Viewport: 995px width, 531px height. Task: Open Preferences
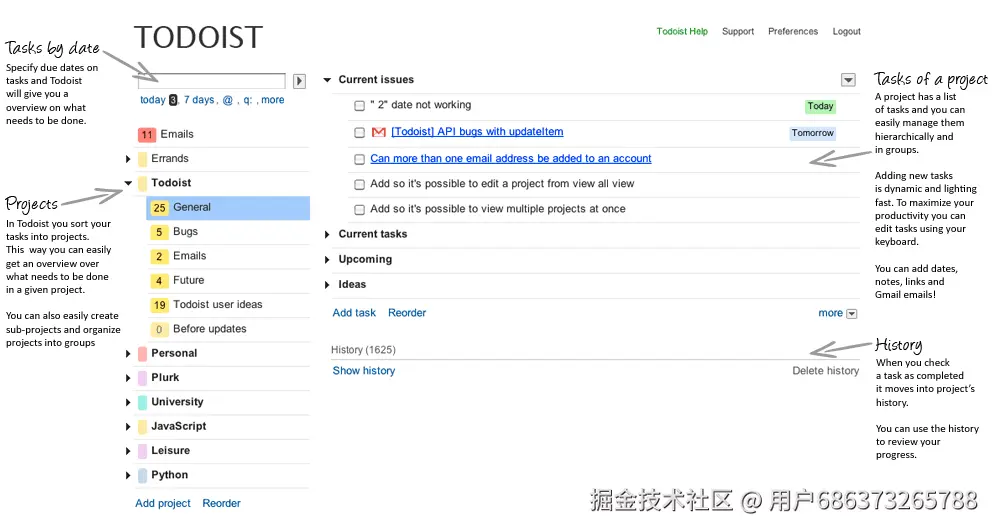[x=793, y=31]
